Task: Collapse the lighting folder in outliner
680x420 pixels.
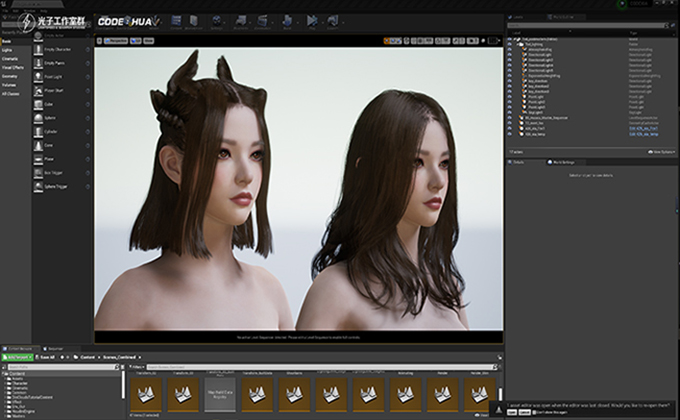Action: [517, 44]
